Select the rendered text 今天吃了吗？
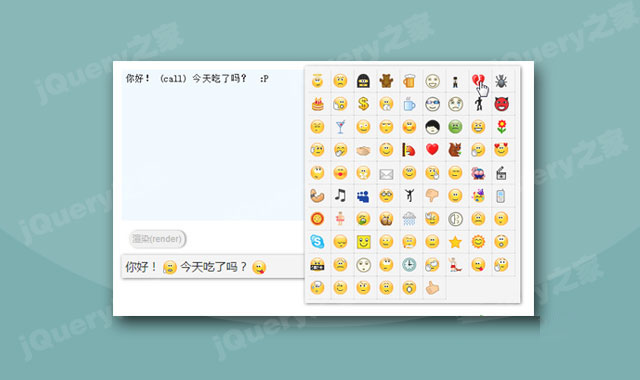This screenshot has height=380, width=640. [x=214, y=267]
